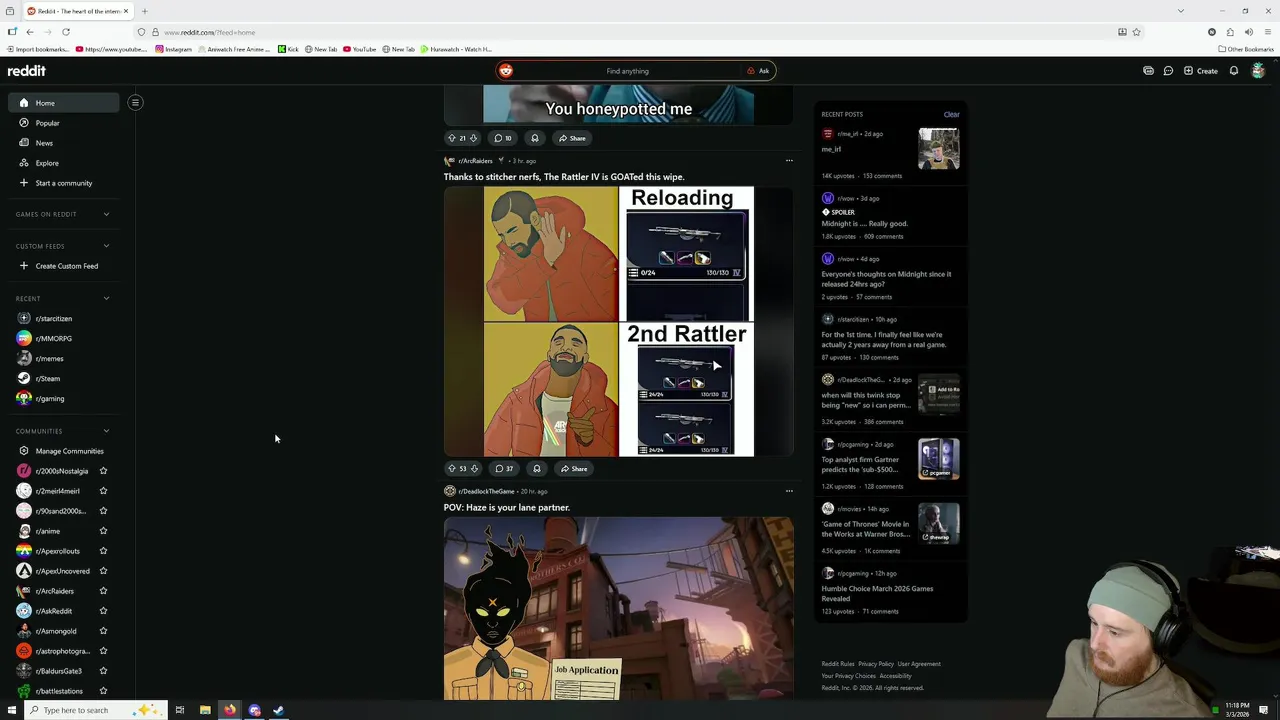
Task: Open the Instagram bookmark
Action: click(x=173, y=49)
